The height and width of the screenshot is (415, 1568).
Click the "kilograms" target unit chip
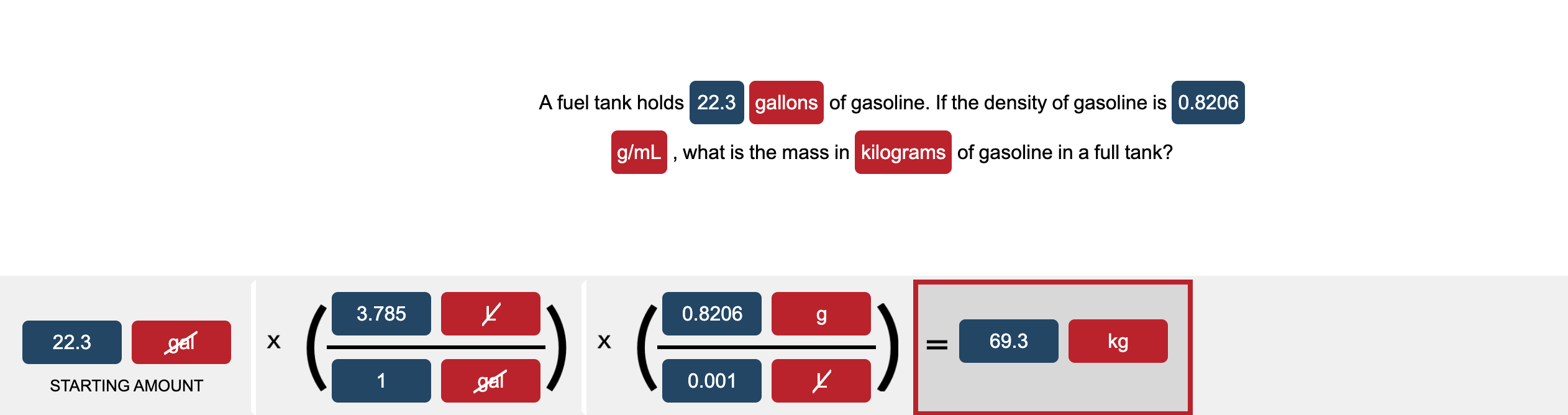(x=902, y=153)
